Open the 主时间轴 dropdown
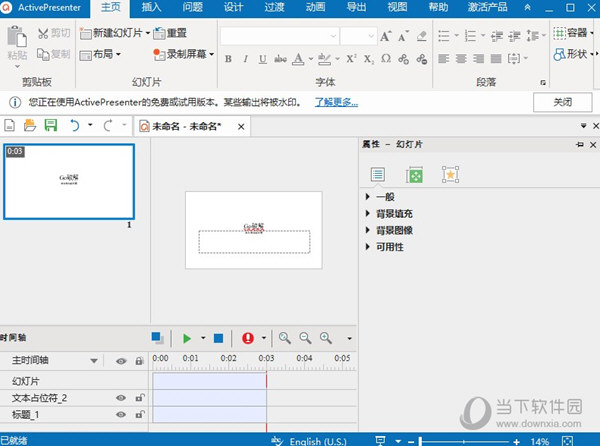The image size is (600, 446). pyautogui.click(x=95, y=361)
